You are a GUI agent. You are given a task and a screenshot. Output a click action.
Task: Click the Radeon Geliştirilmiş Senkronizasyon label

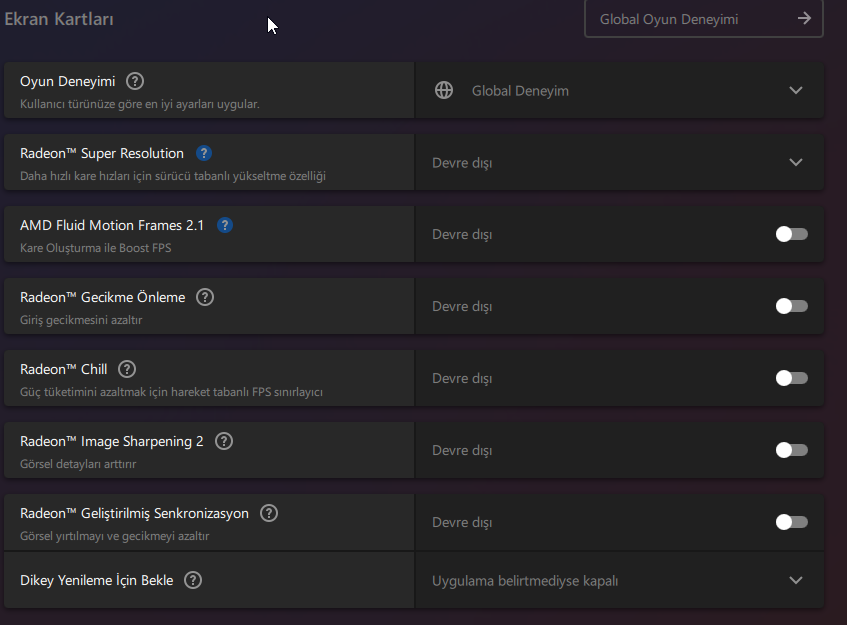point(135,513)
